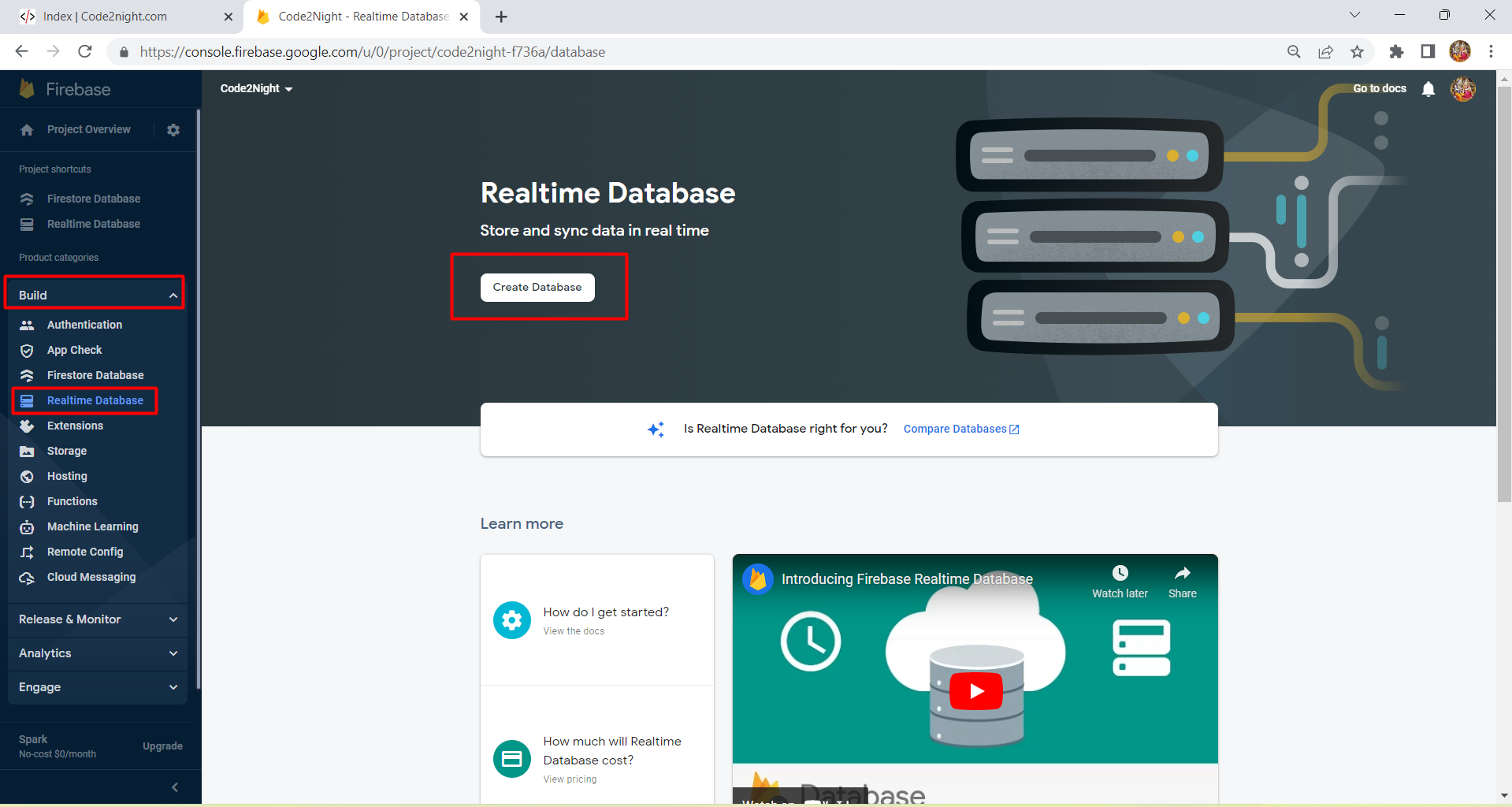Image resolution: width=1512 pixels, height=807 pixels.
Task: Click Share on the video
Action: click(1182, 582)
